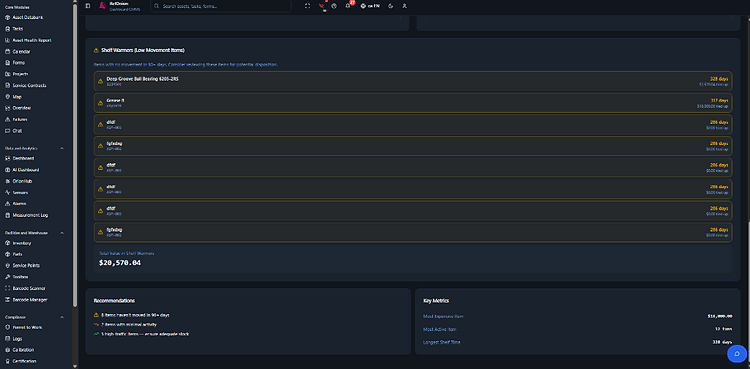Click the red cart icon in header
The height and width of the screenshot is (369, 750).
[321, 6]
